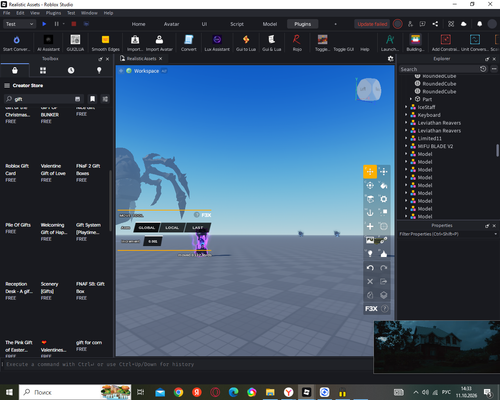Open the Toolbox grid inventory tab
Viewport: 500px width, 400px height.
43,70
